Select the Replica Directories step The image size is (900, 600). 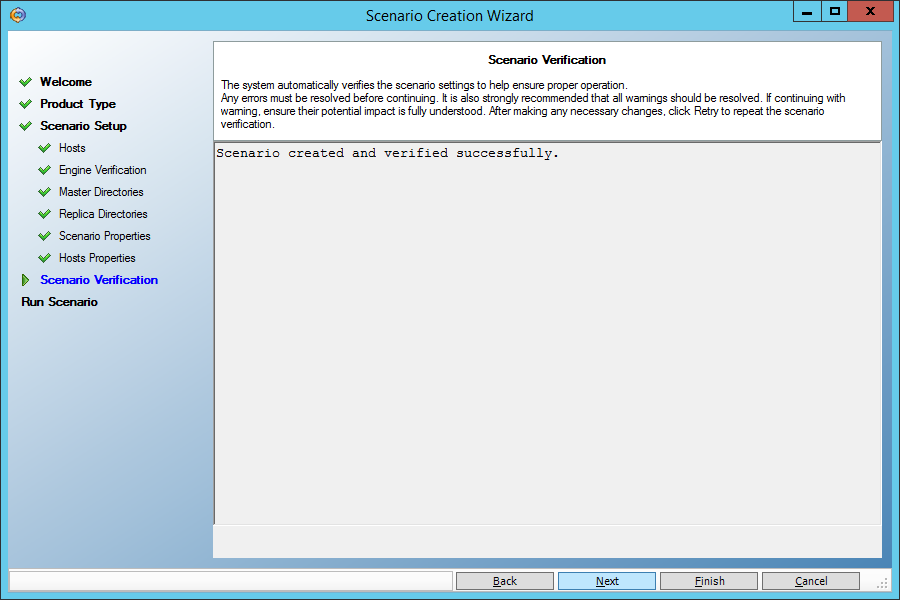pos(103,214)
